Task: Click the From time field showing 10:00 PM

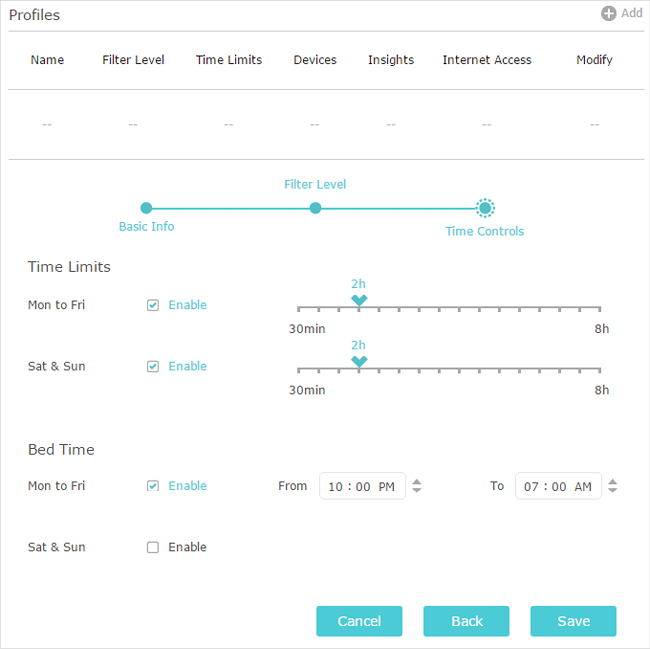Action: pyautogui.click(x=362, y=487)
